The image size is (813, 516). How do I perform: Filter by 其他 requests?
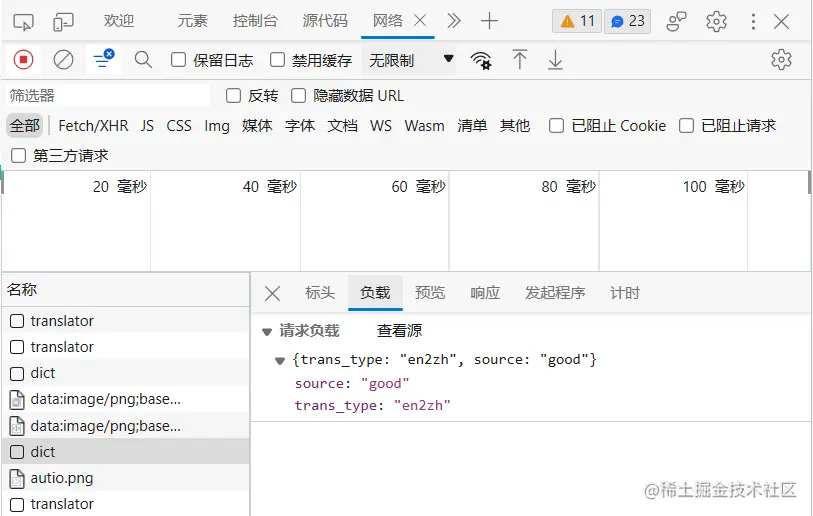[514, 126]
